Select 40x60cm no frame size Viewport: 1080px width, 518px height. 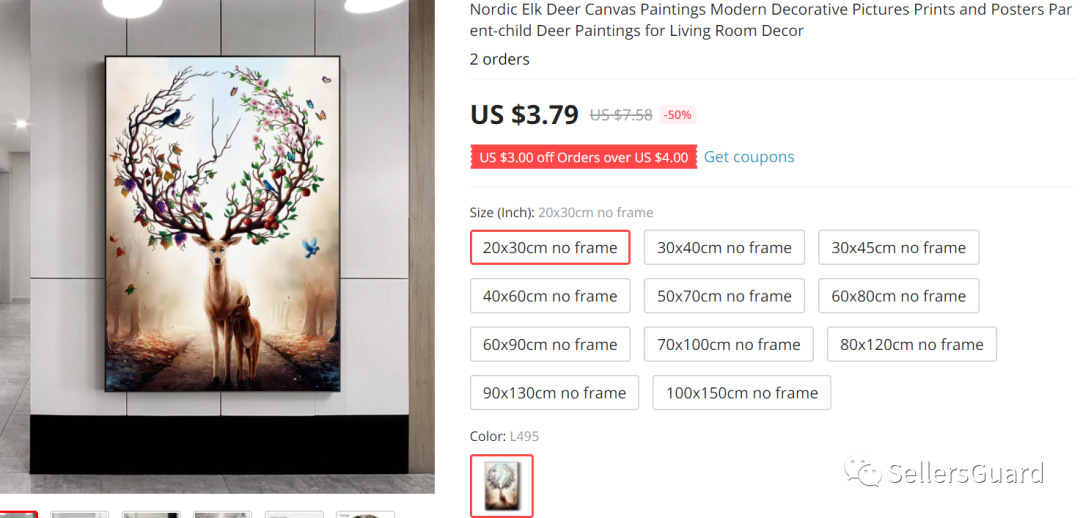click(550, 296)
